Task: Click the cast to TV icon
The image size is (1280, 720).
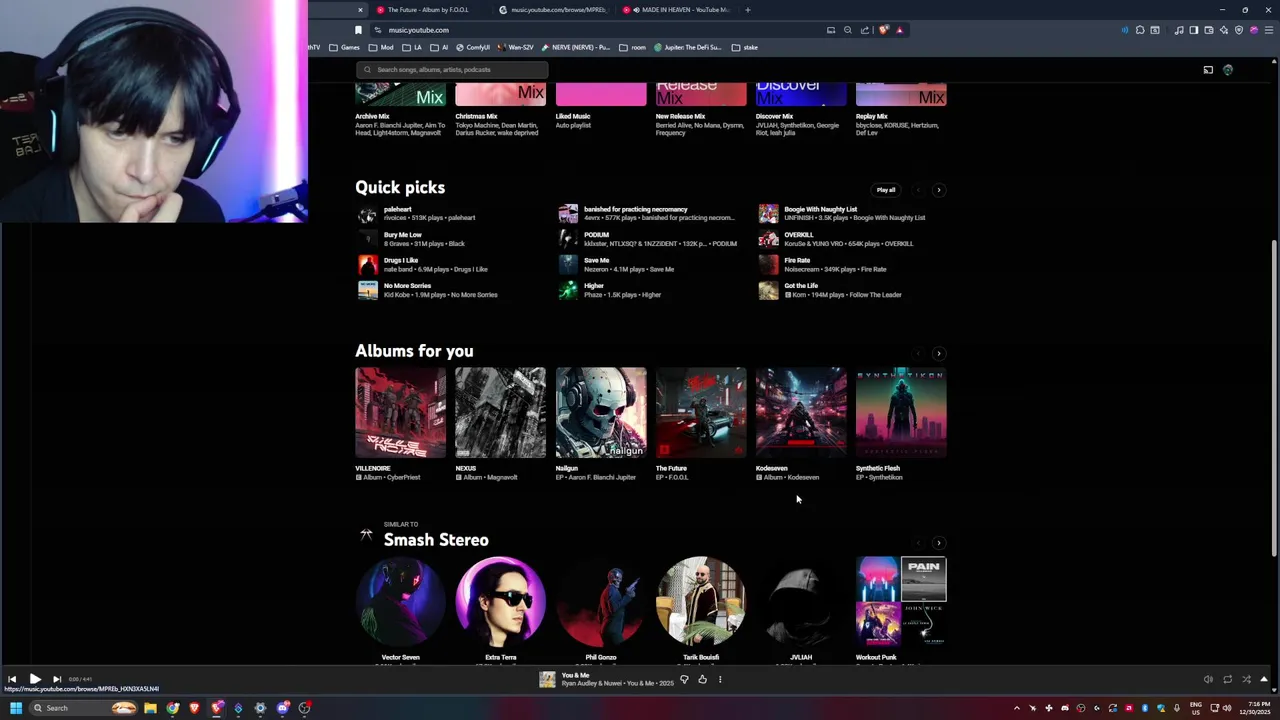Action: 1208,70
